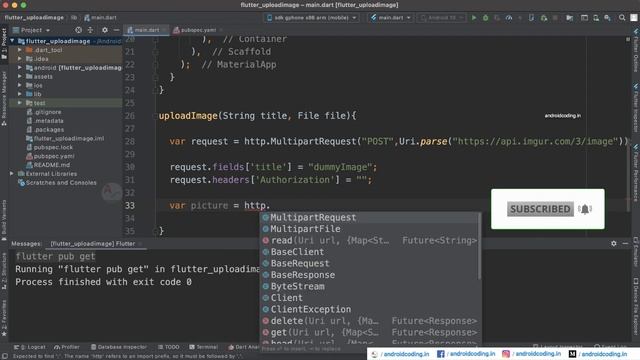This screenshot has width=640, height=360.
Task: Open the TODO tool tab
Action: pos(169,347)
